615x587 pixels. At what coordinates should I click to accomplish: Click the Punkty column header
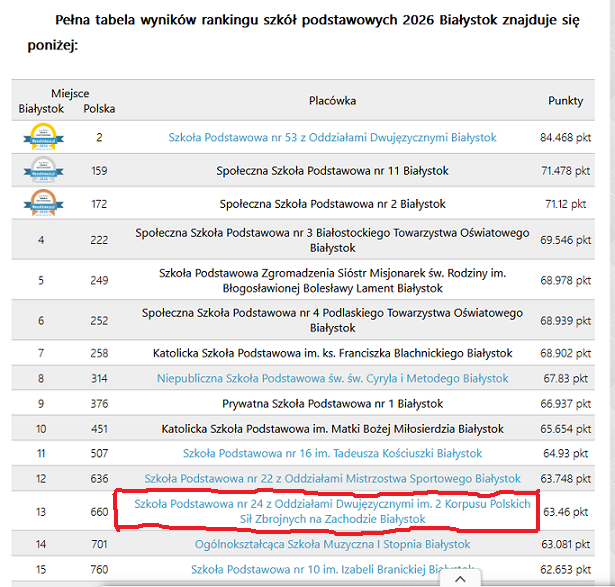pos(565,101)
